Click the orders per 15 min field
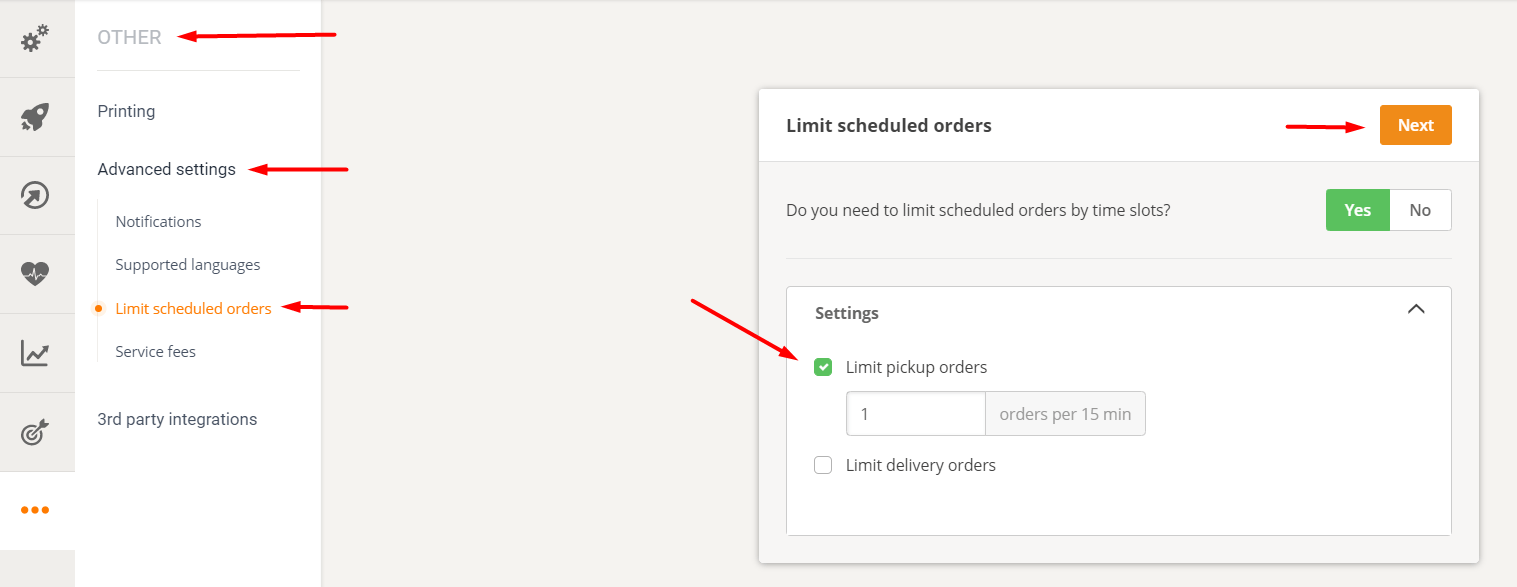 (915, 414)
